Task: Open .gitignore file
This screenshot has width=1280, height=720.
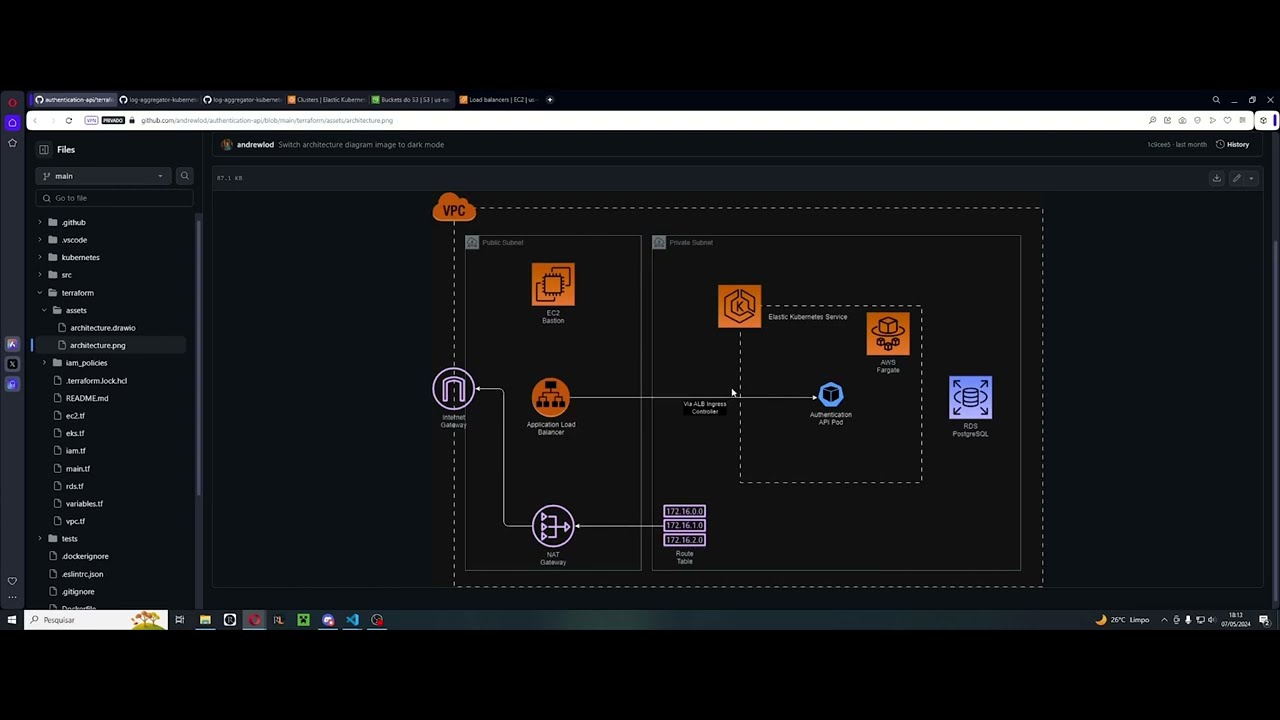Action: click(x=78, y=592)
